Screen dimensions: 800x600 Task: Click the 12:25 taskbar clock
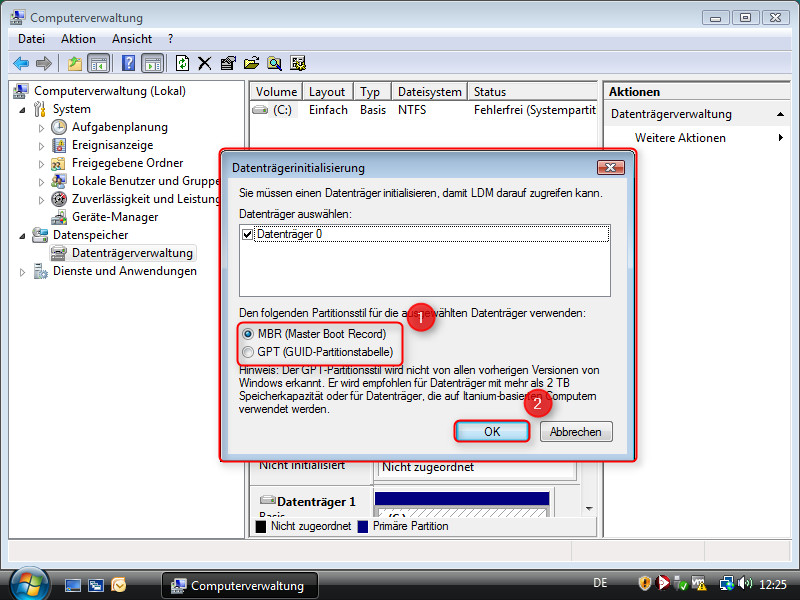[x=772, y=584]
